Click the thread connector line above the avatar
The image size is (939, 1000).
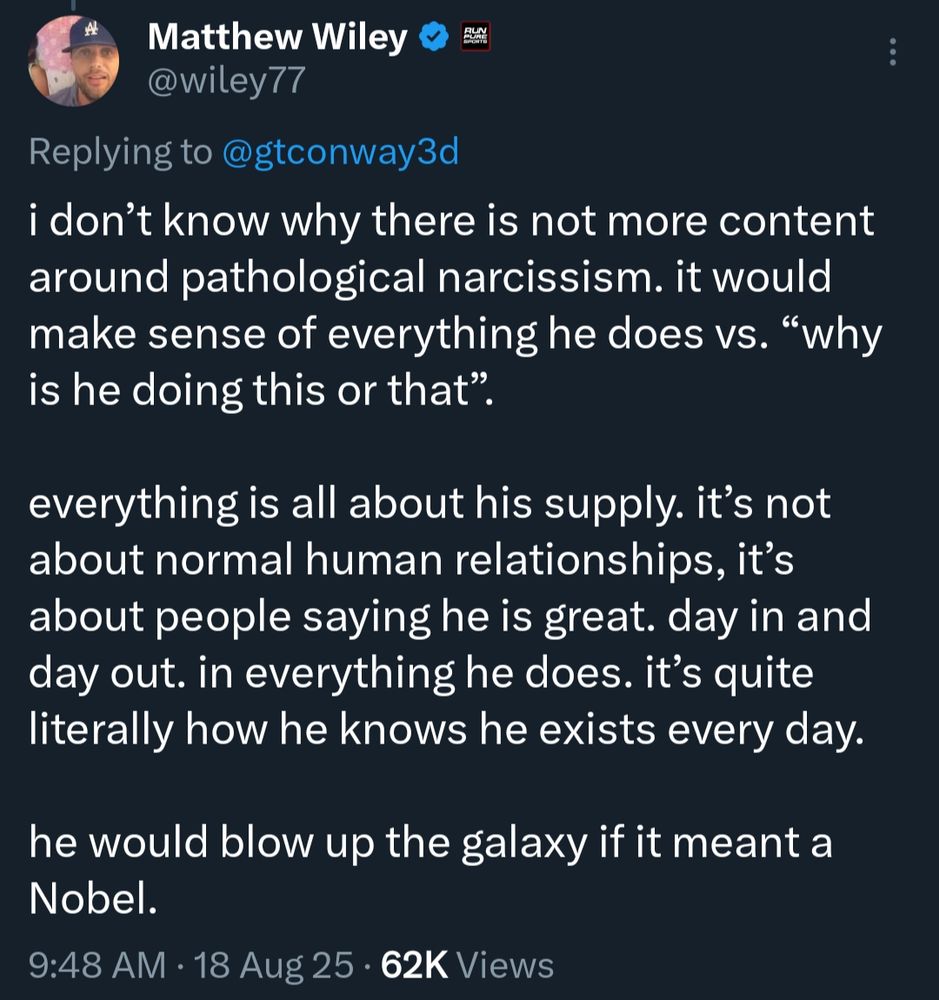[x=73, y=6]
